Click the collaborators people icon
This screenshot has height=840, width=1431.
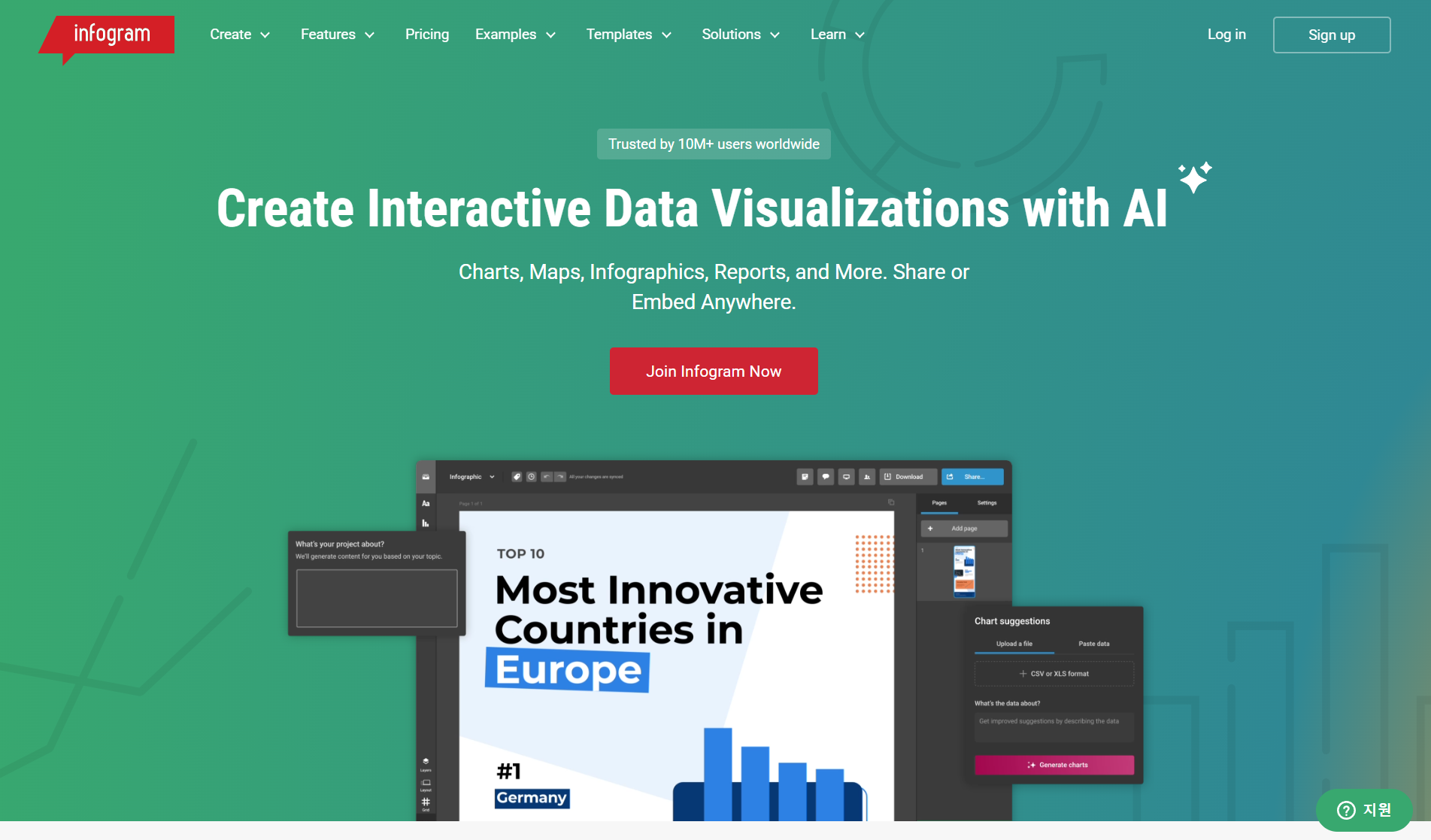coord(867,477)
